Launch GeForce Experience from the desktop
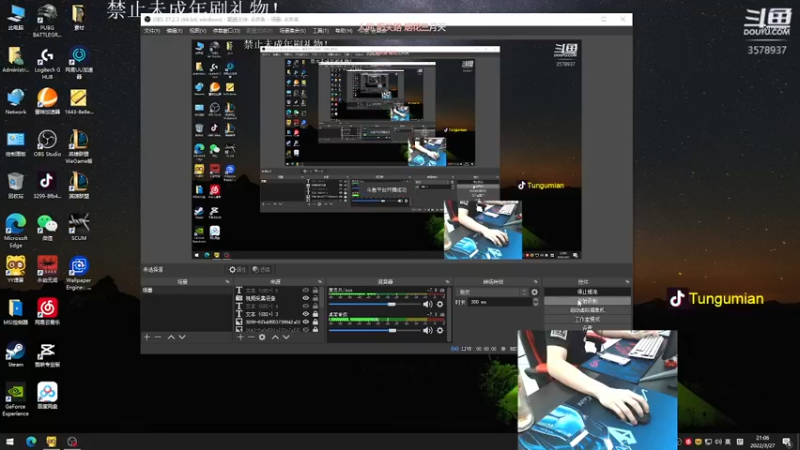The image size is (800, 450). click(x=15, y=400)
